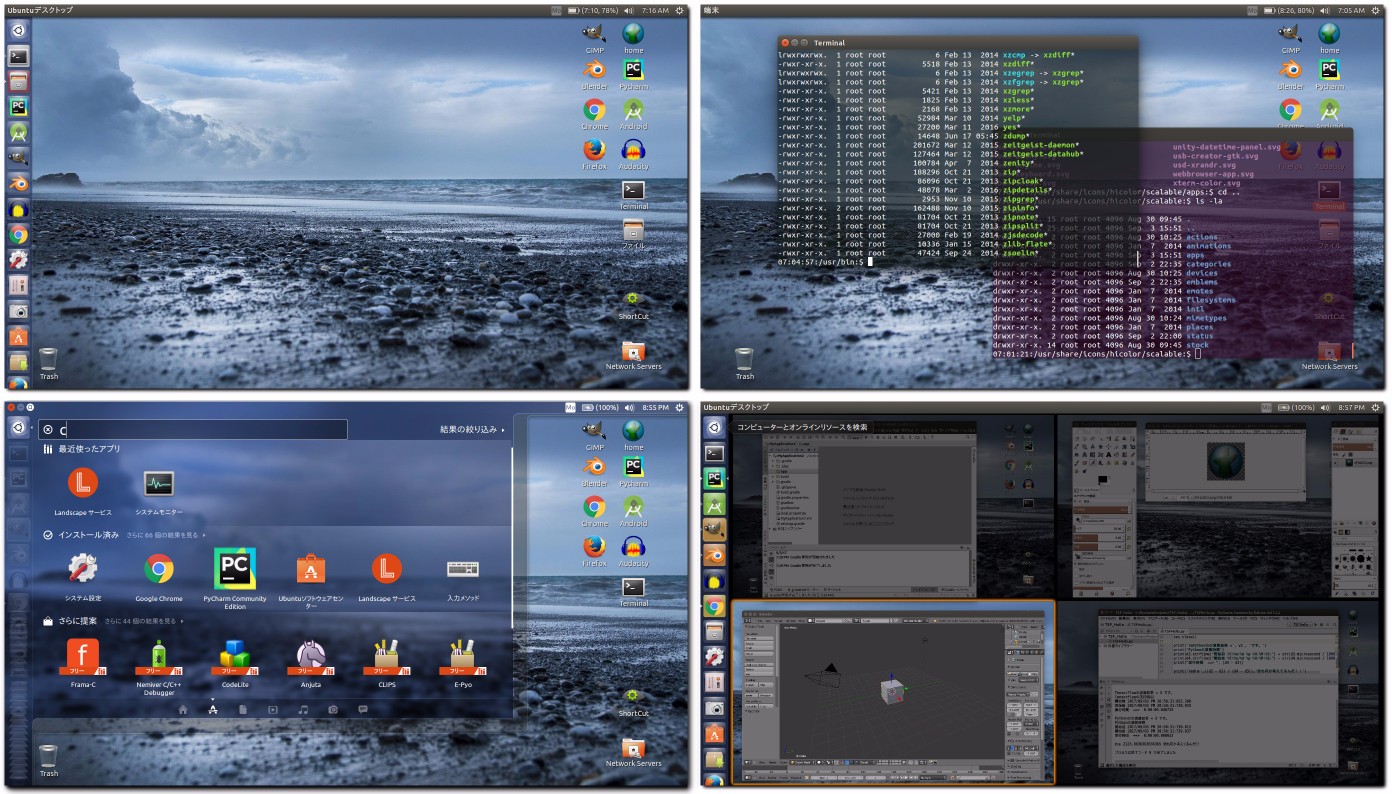Viewport: 1392px width, 794px height.
Task: Switch to Files lens in the Dash lens bar
Action: click(243, 709)
